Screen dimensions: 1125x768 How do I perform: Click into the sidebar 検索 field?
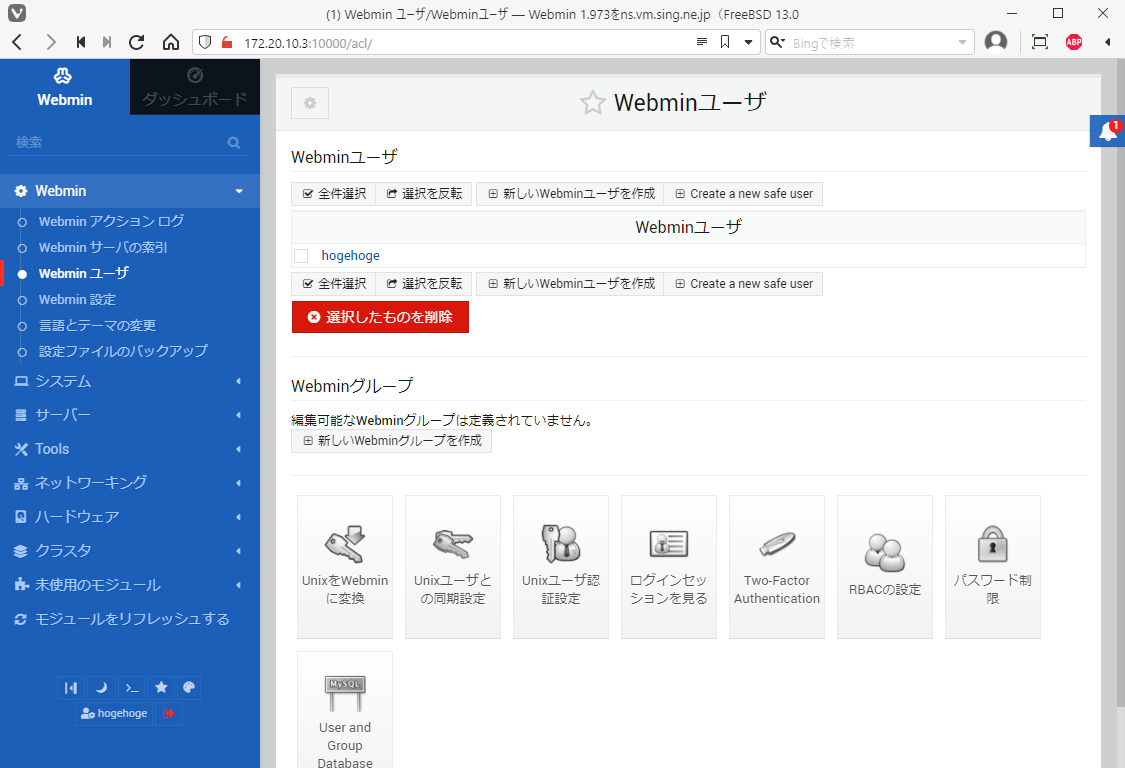pos(118,142)
